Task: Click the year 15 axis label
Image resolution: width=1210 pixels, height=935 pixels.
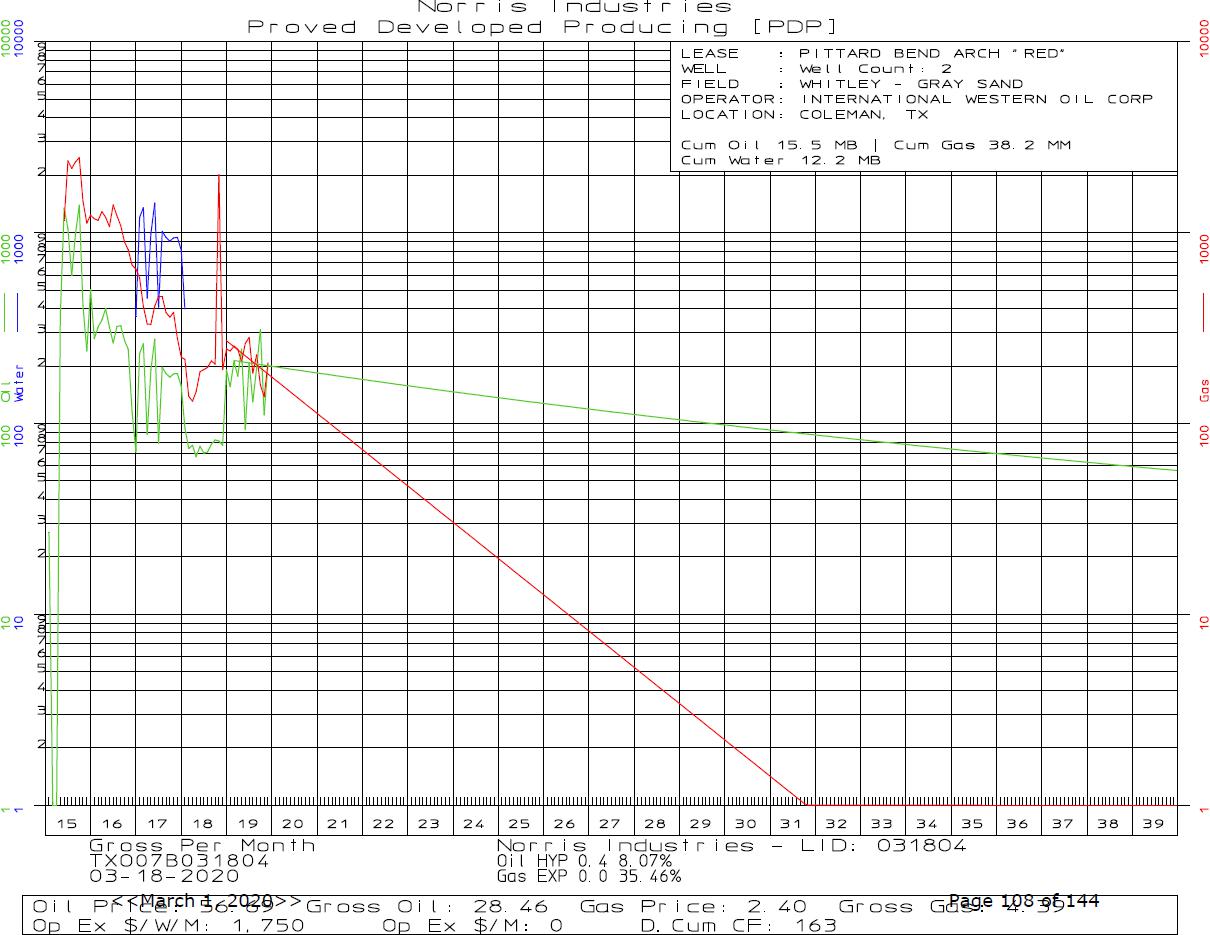Action: (x=67, y=824)
